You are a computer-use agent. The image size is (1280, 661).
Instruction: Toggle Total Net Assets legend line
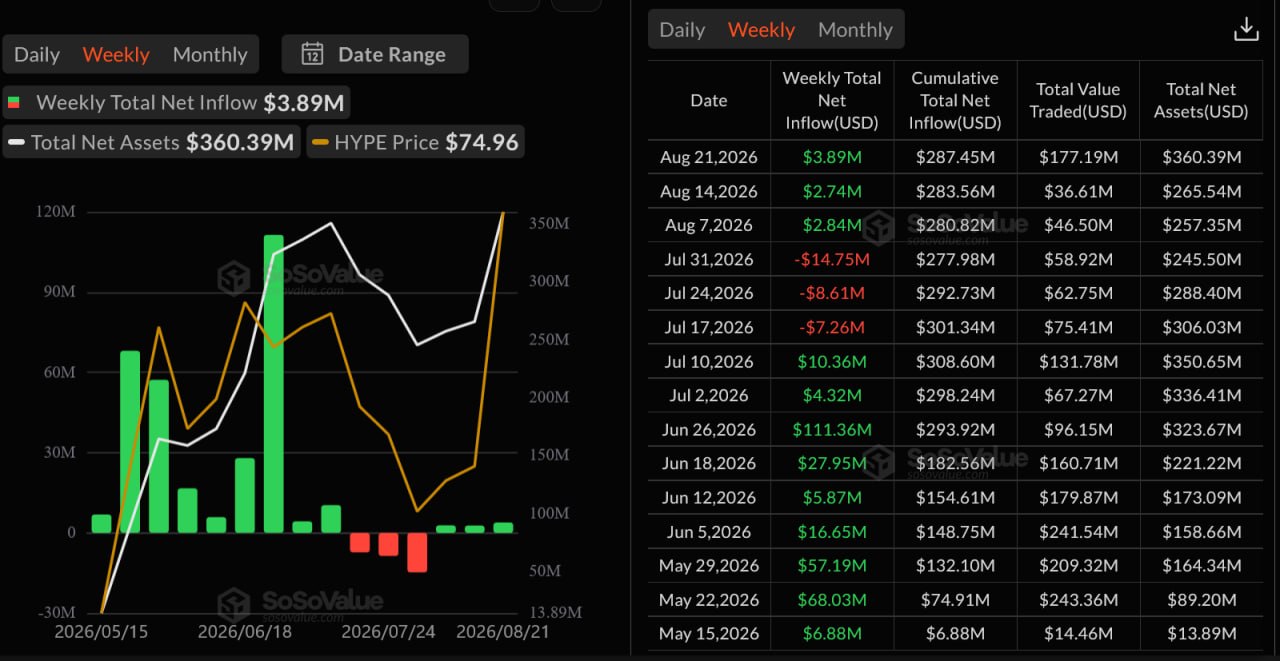[152, 142]
